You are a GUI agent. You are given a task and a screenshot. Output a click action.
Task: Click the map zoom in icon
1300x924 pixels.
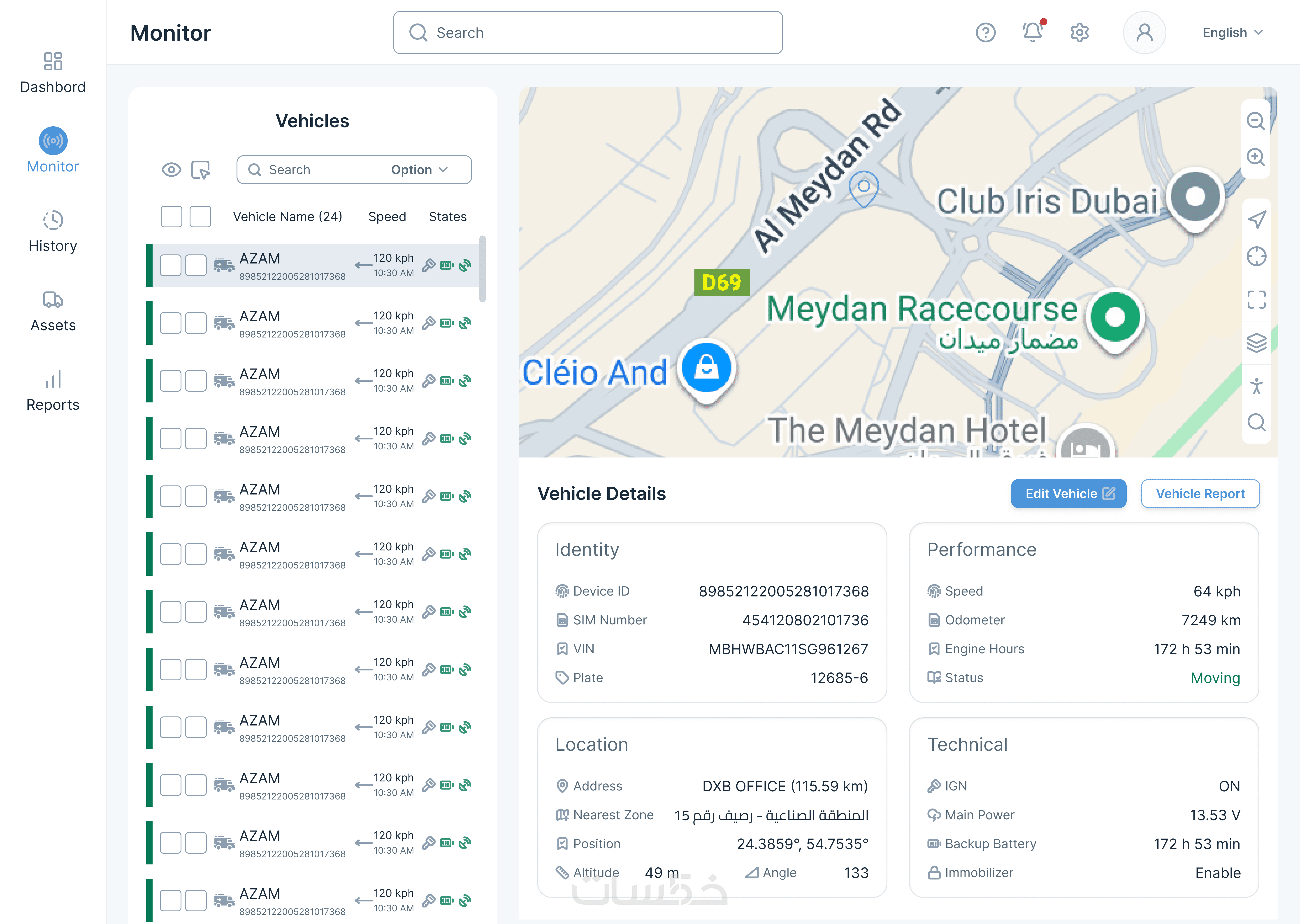tap(1255, 157)
